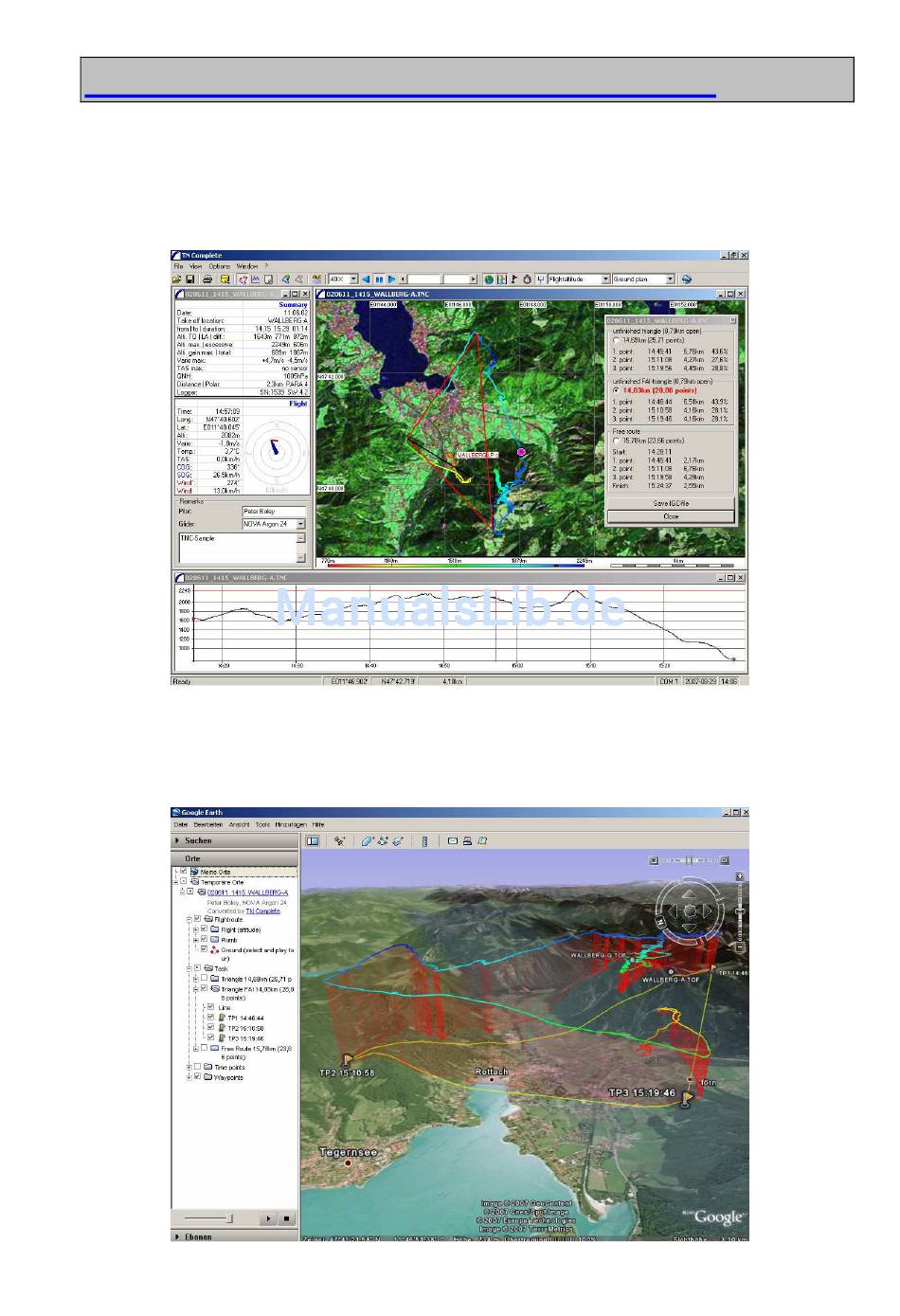Open the Options menu in TN Complete
The width and height of the screenshot is (900, 1316).
point(219,266)
